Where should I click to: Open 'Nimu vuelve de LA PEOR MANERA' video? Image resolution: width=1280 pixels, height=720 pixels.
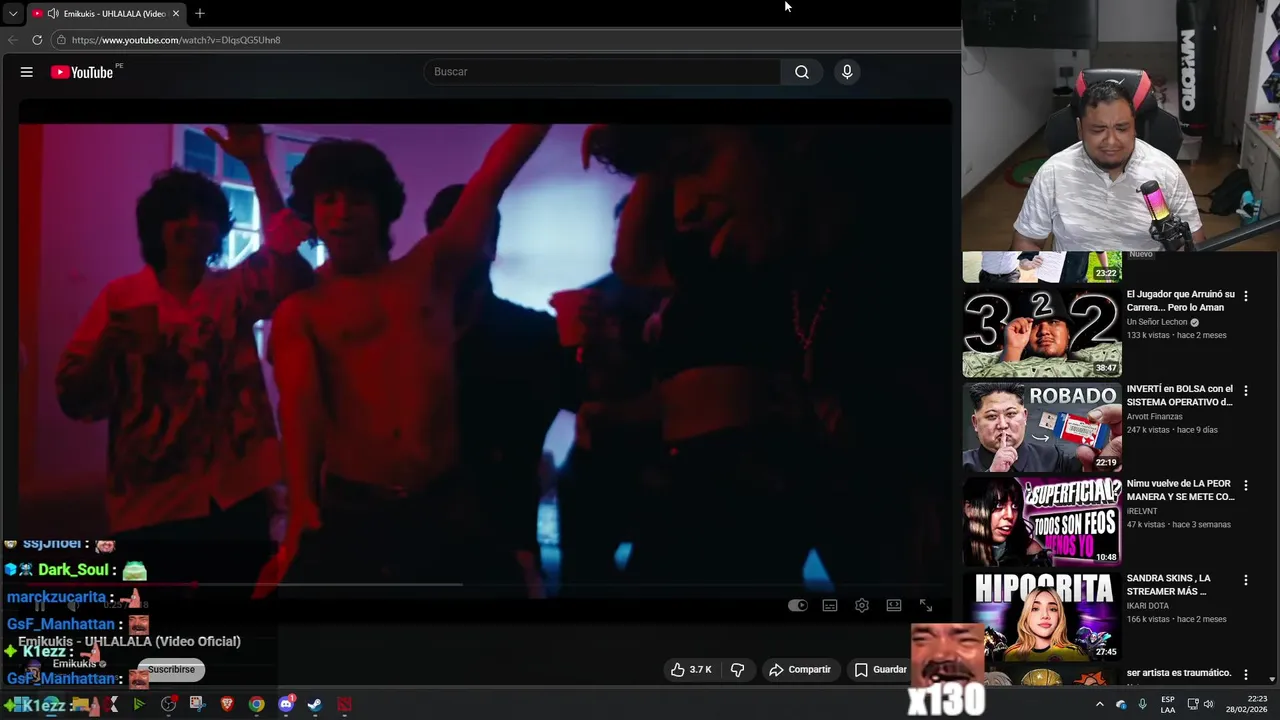tap(1180, 490)
